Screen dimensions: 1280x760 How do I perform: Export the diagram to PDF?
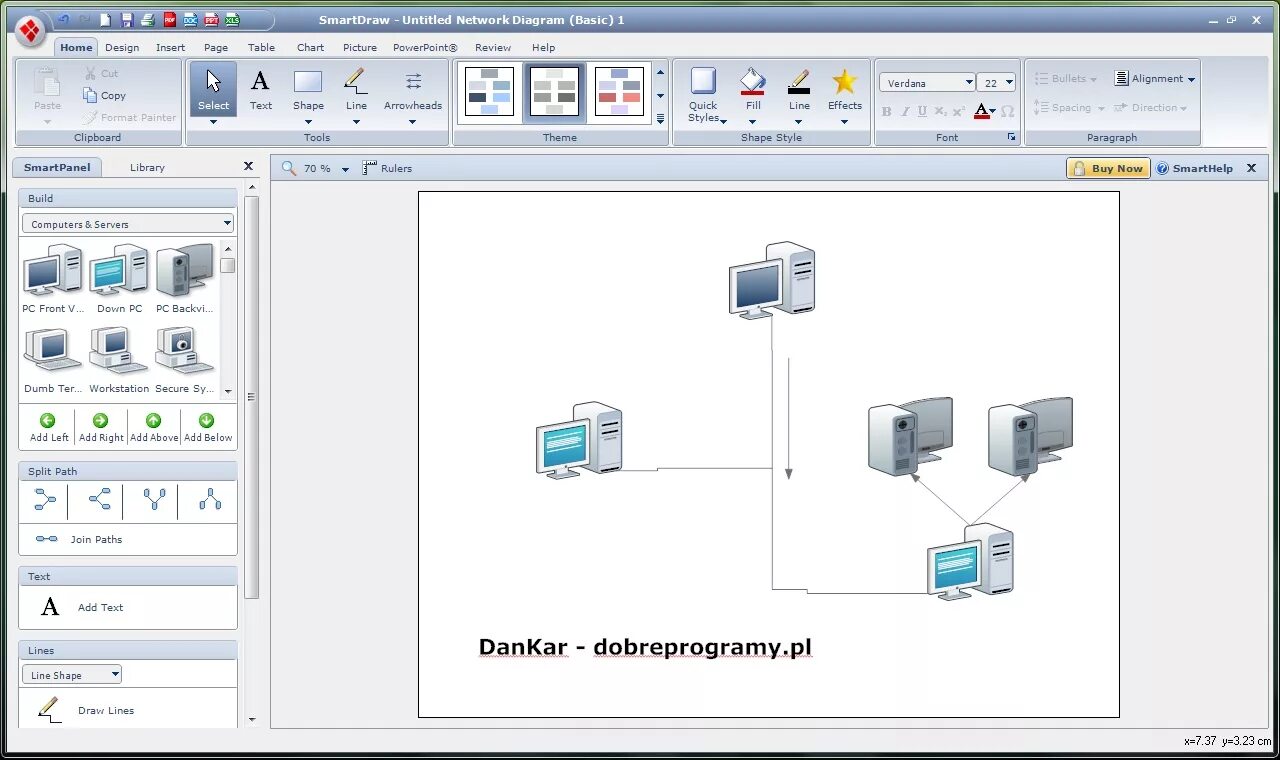169,20
